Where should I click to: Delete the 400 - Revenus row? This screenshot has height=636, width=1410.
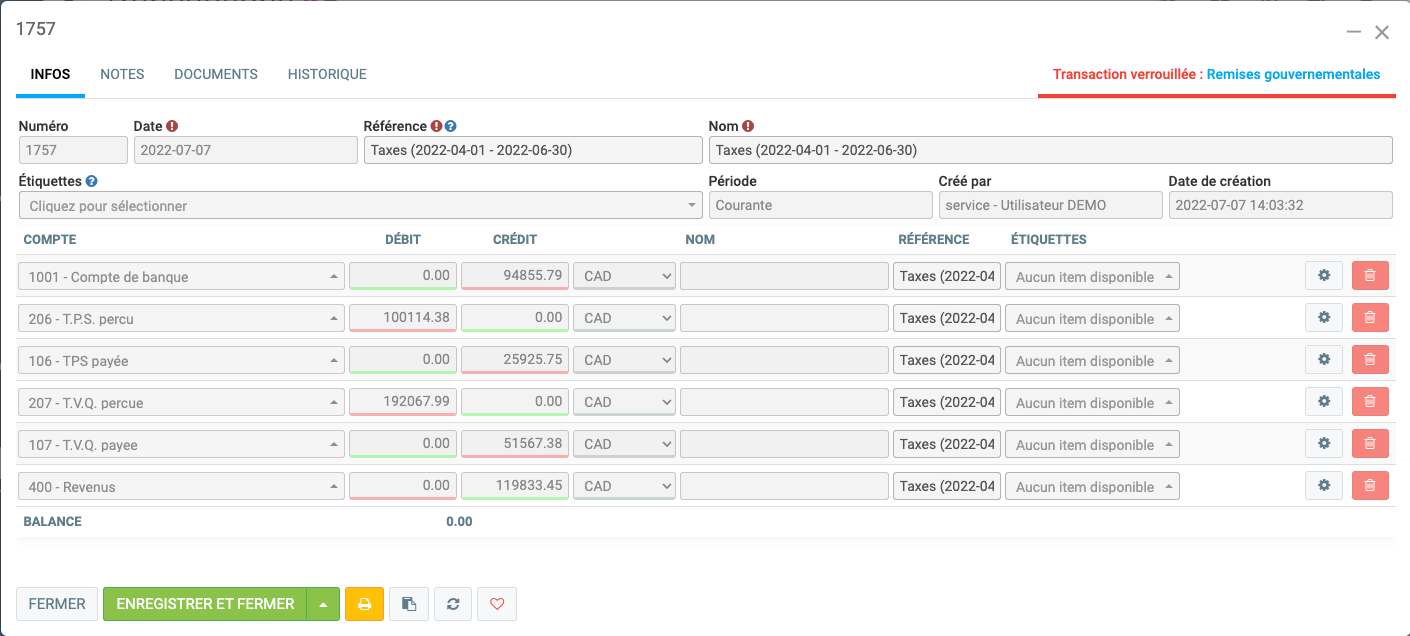pyautogui.click(x=1369, y=486)
